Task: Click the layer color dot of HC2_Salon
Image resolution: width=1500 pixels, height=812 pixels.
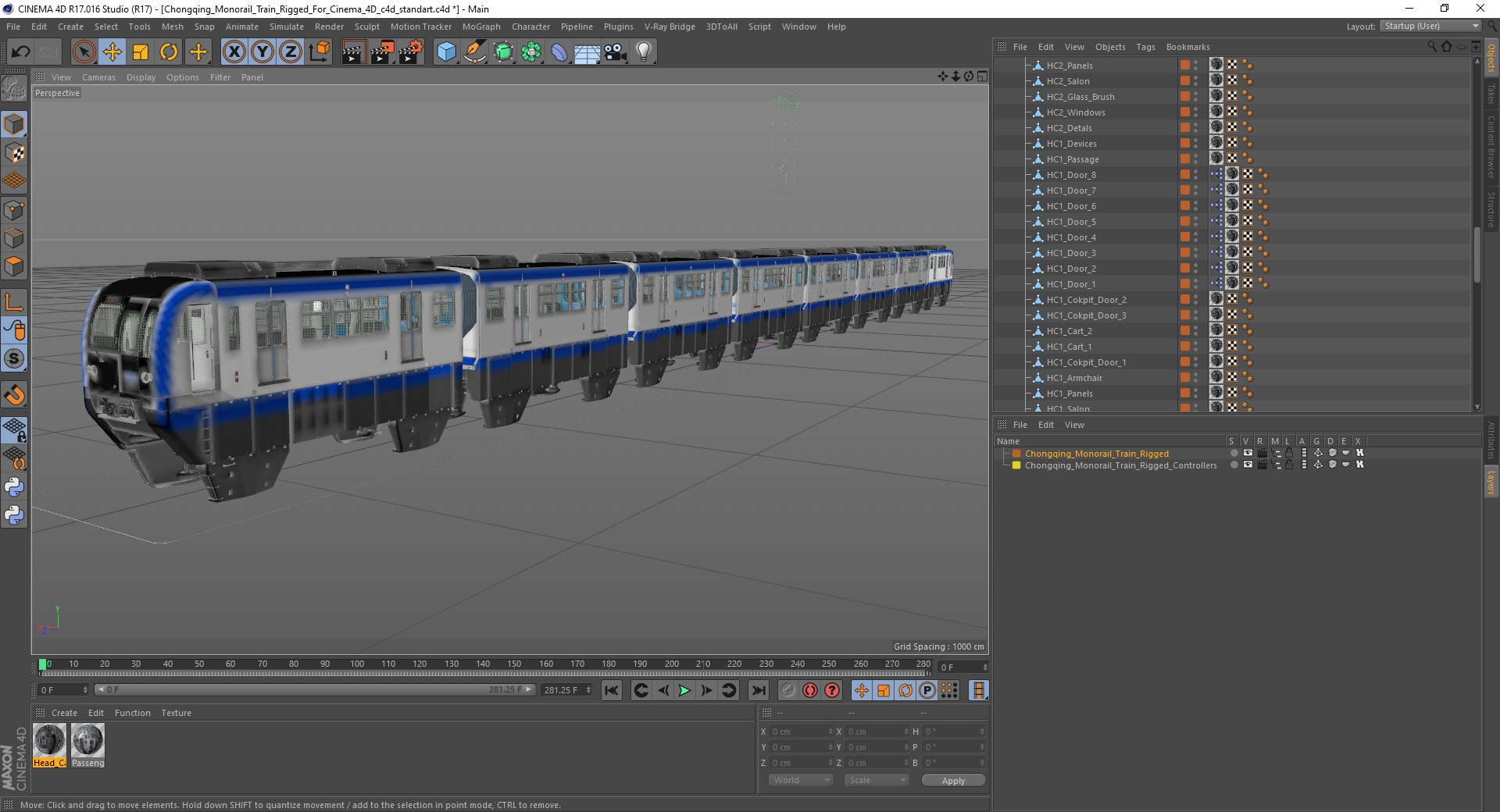Action: click(1185, 81)
